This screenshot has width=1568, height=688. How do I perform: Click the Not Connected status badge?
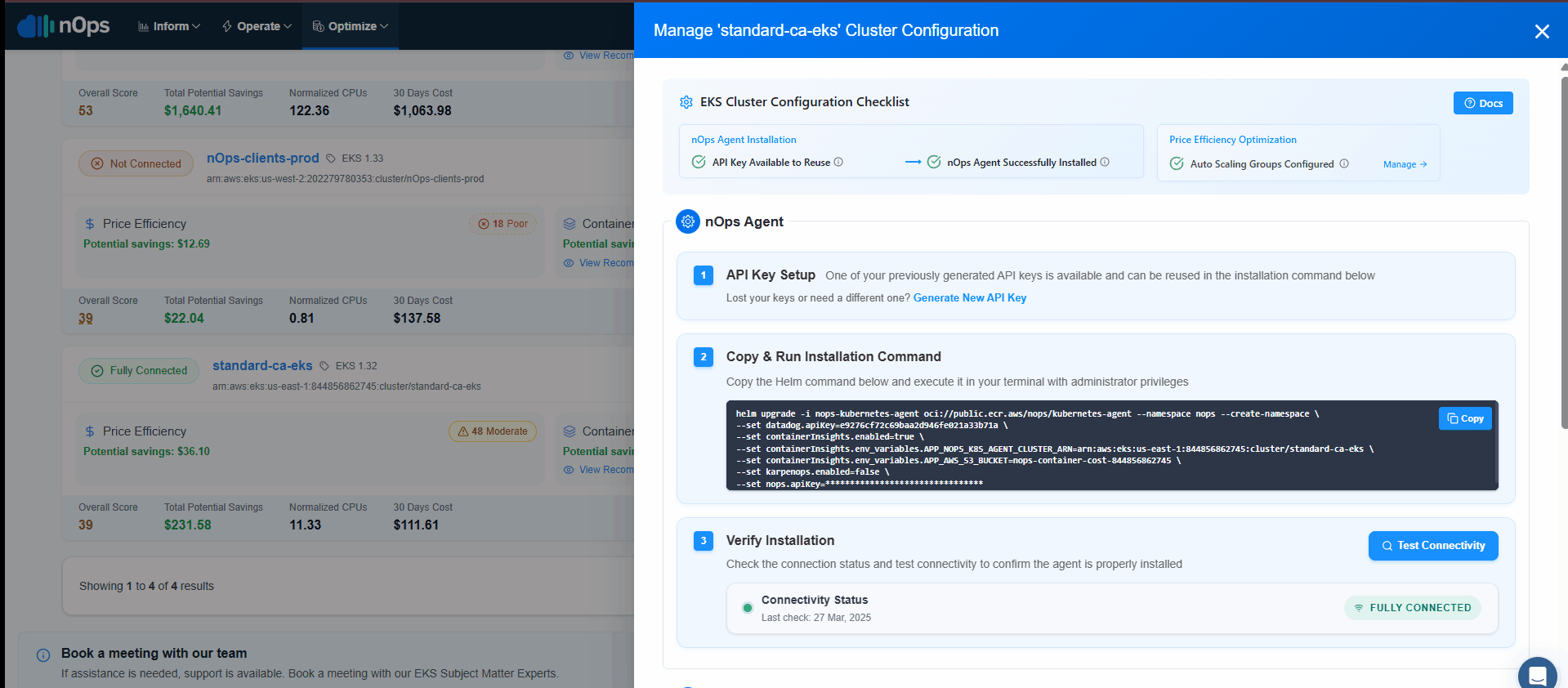(136, 163)
